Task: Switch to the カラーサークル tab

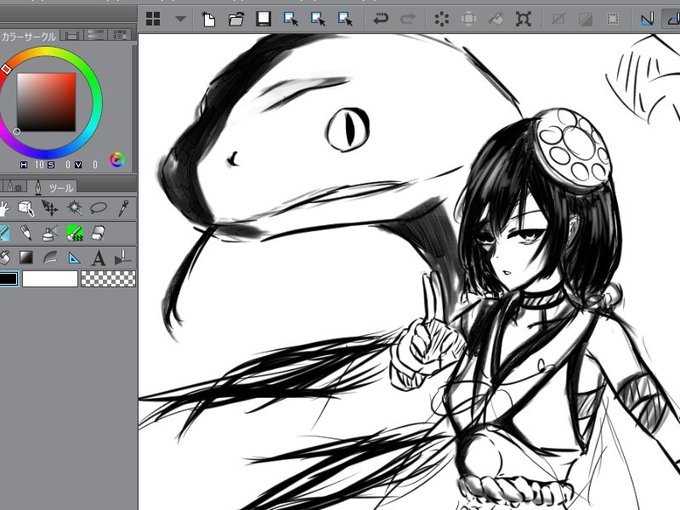Action: [29, 37]
